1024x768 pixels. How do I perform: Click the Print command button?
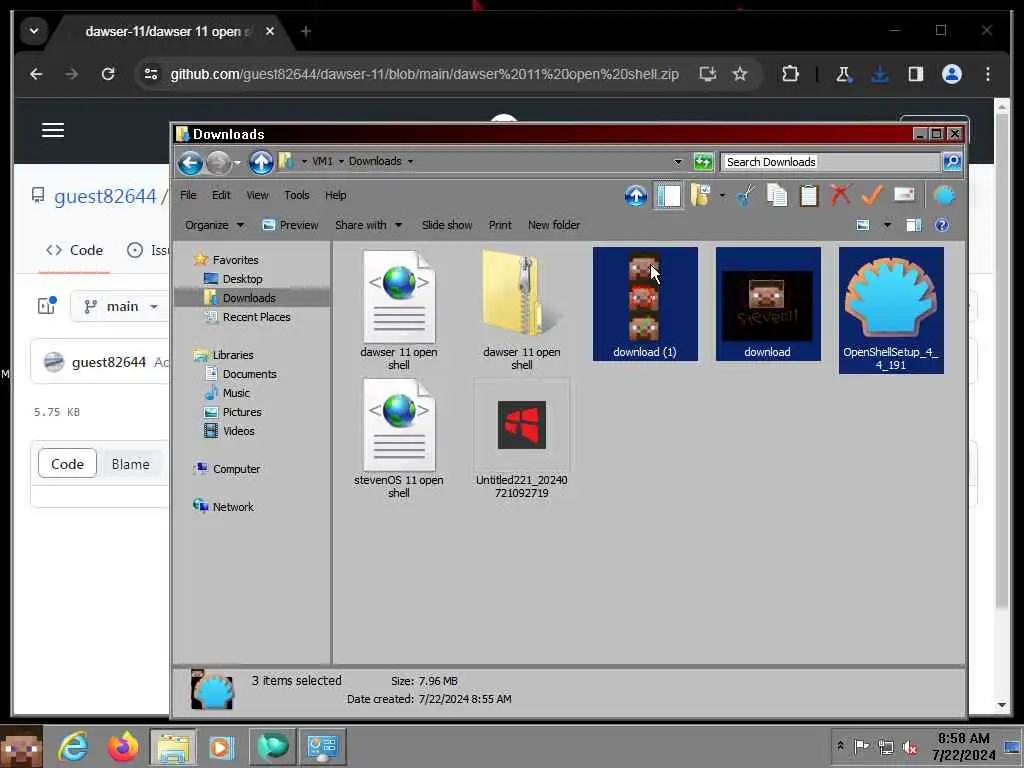(x=500, y=225)
